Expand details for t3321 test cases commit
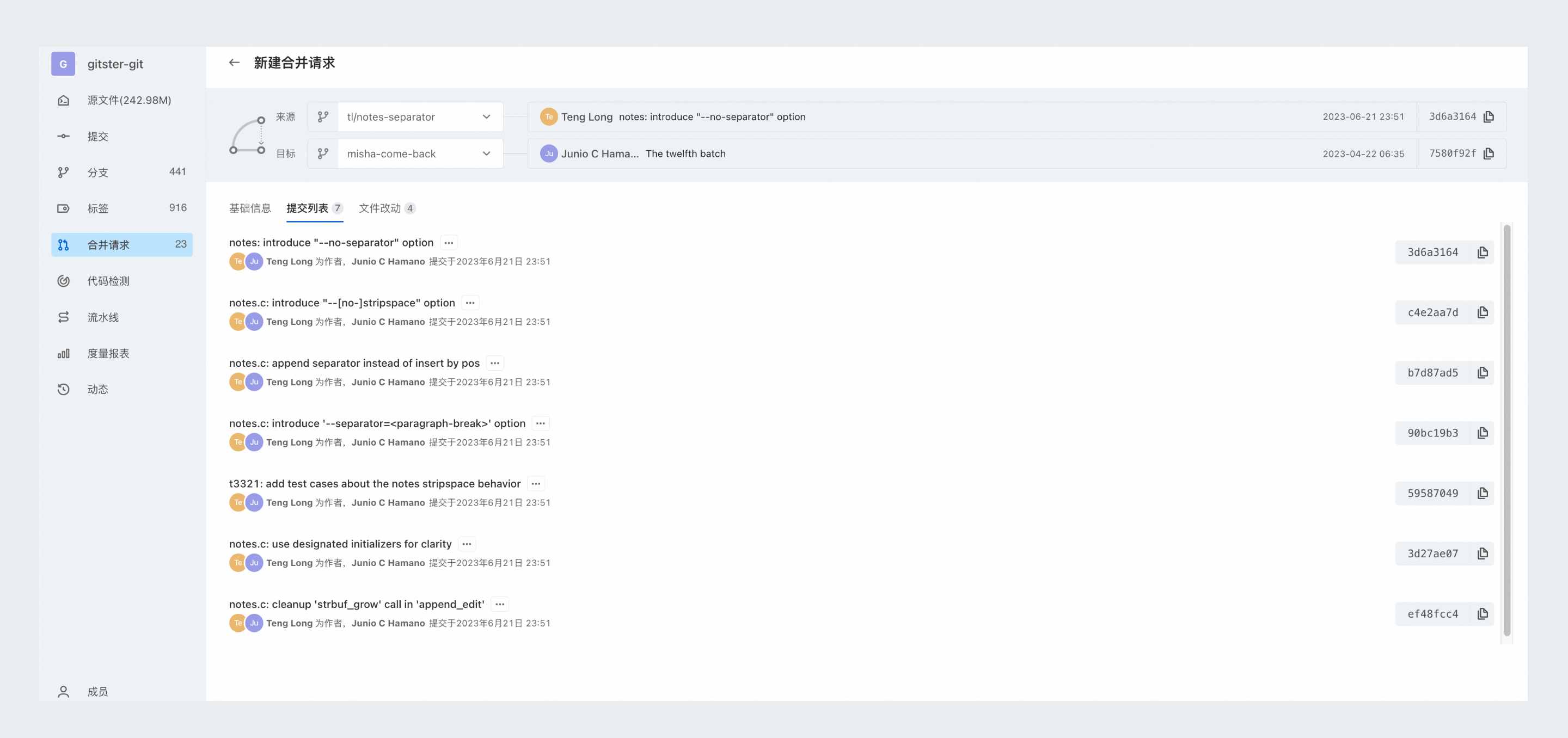Image resolution: width=1568 pixels, height=738 pixels. [536, 484]
